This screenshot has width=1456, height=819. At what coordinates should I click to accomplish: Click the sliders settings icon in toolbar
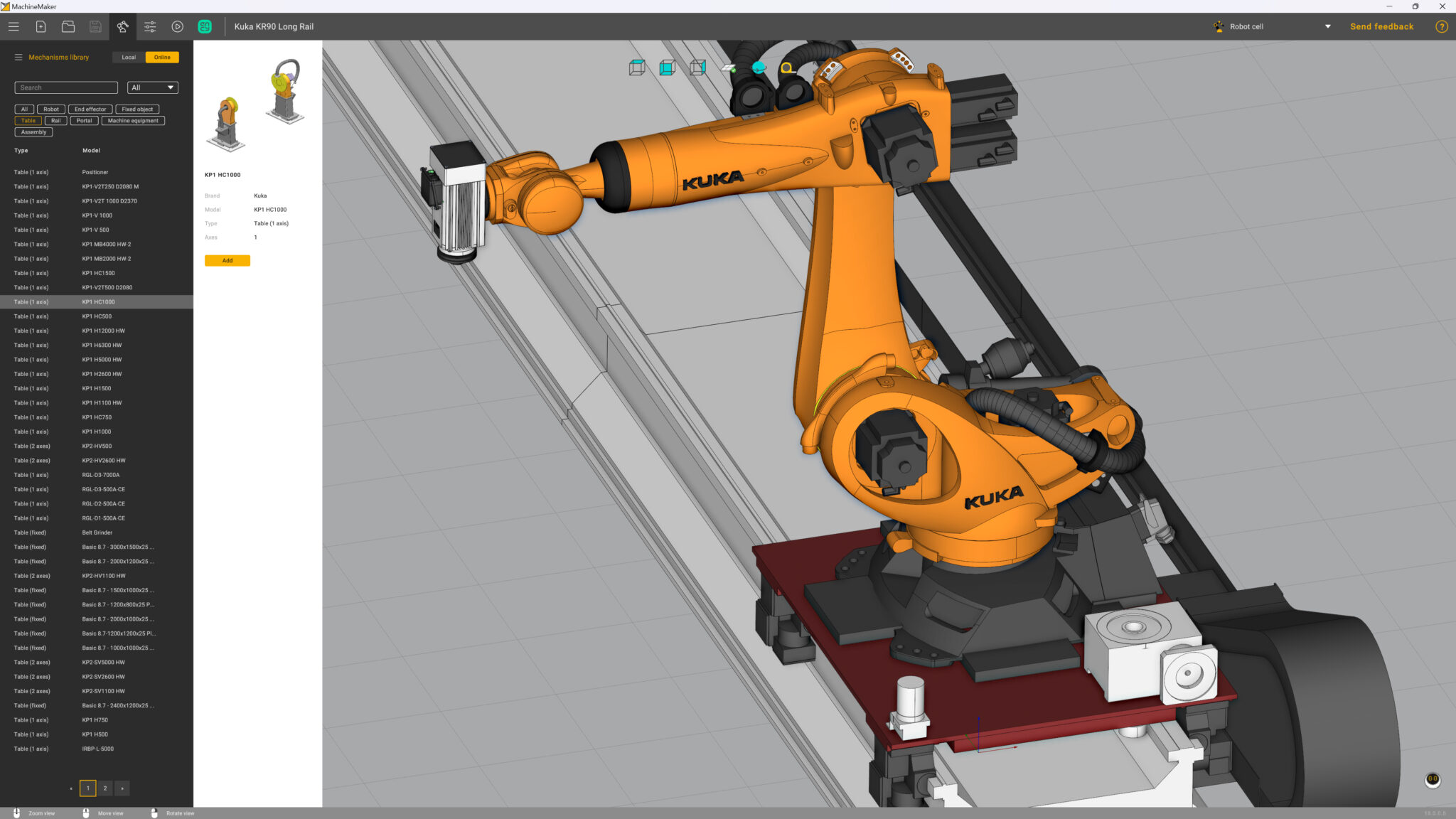pos(150,26)
